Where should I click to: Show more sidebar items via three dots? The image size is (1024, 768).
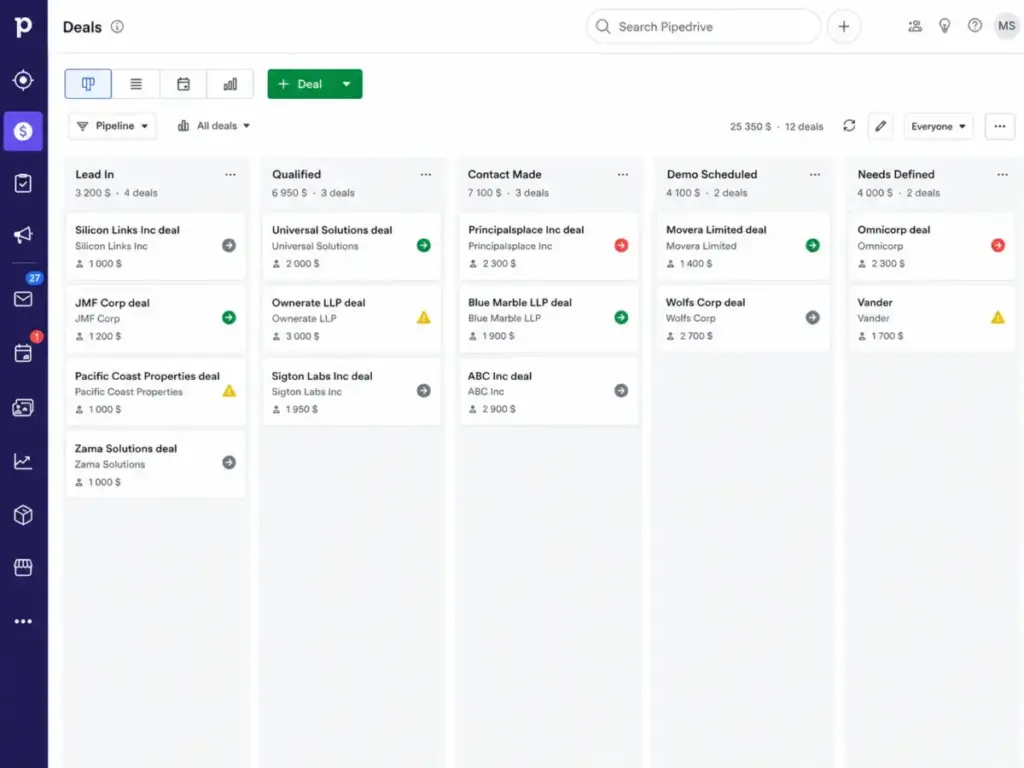(23, 621)
